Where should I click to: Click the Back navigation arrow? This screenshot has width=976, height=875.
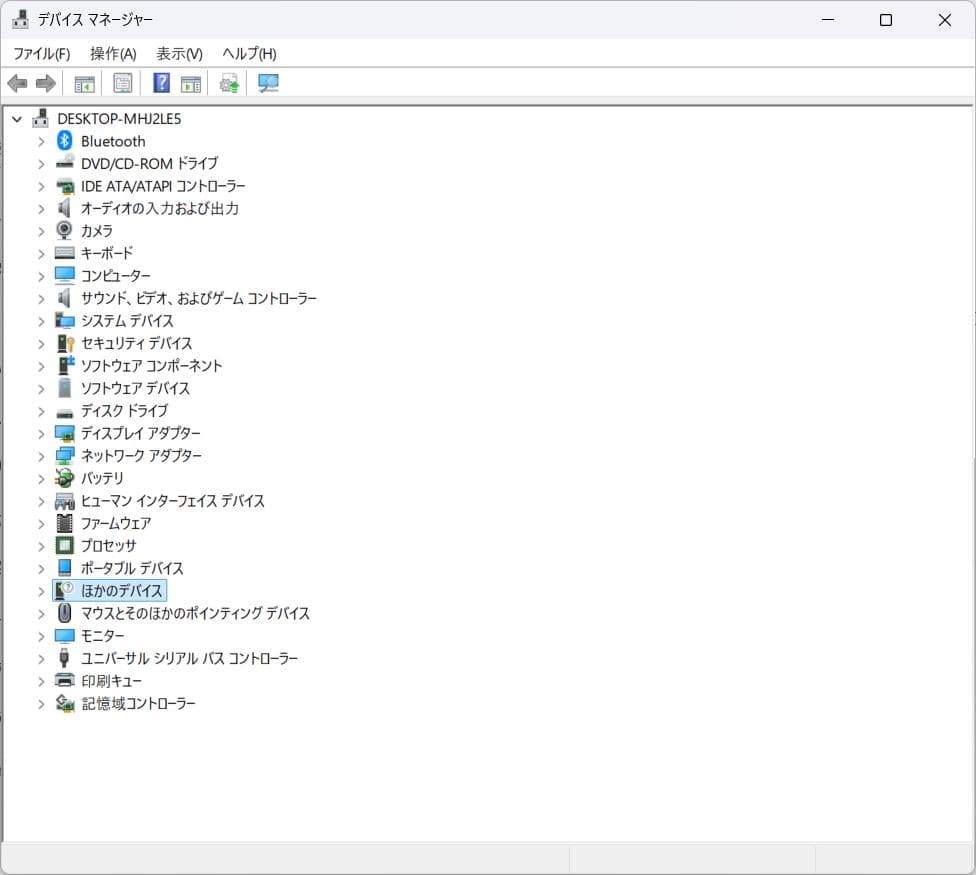tap(17, 82)
